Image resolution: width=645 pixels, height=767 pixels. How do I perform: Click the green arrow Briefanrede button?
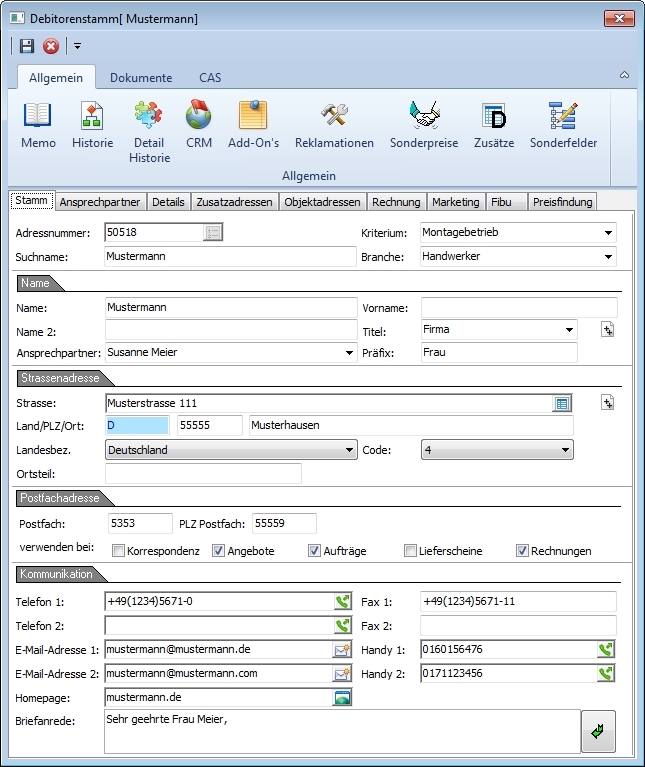[x=598, y=731]
